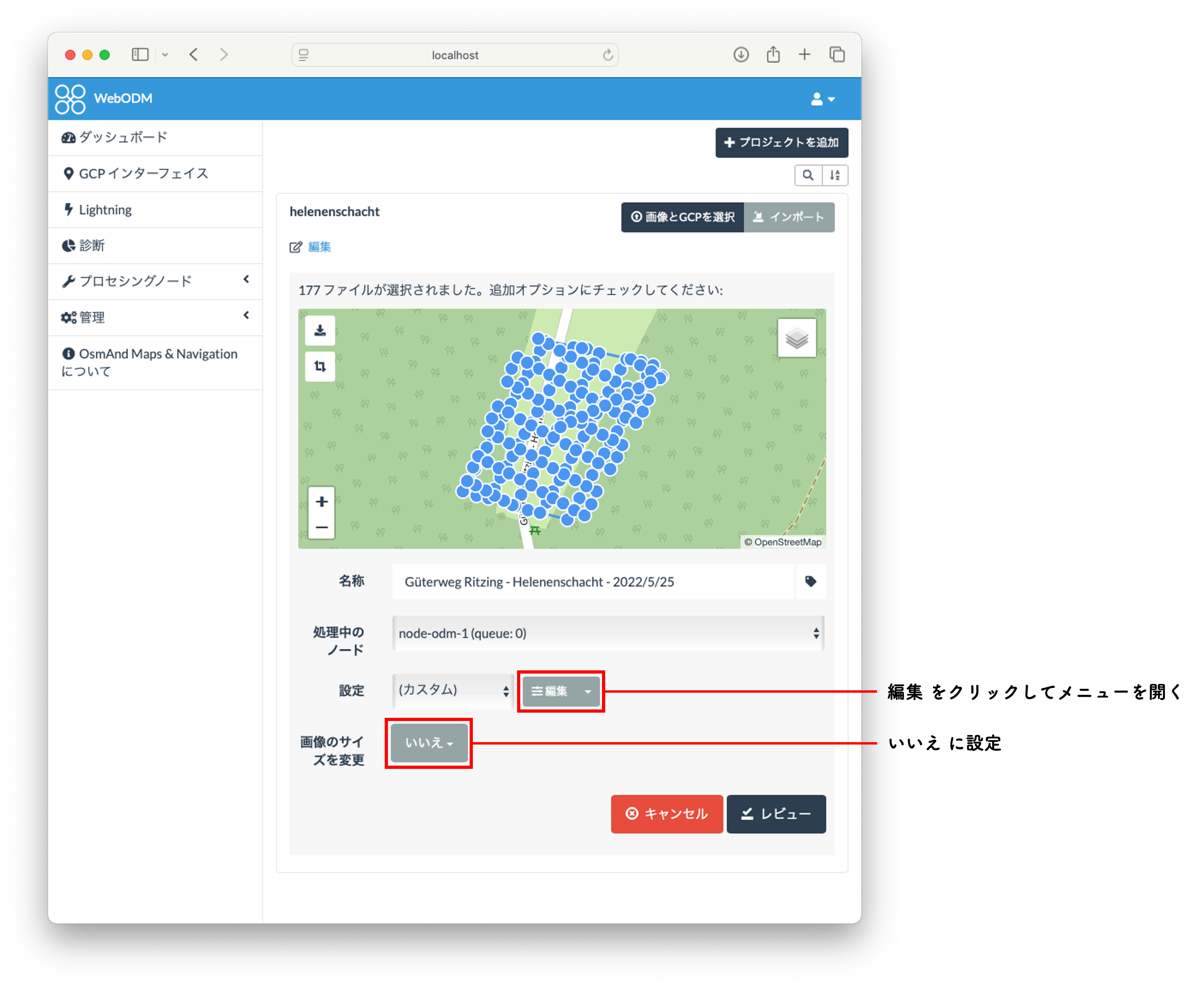Zoom out on the map

tap(322, 527)
